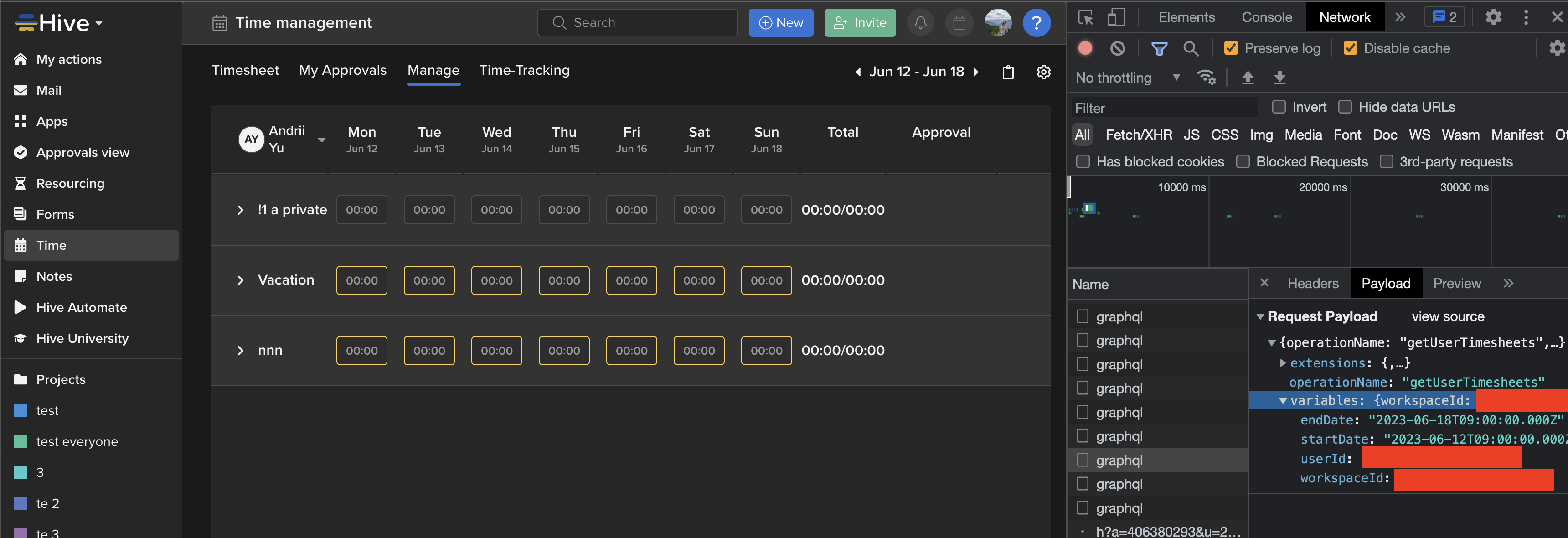Image resolution: width=1568 pixels, height=538 pixels.
Task: Click the DevTools inspect element picker icon
Action: [x=1085, y=17]
